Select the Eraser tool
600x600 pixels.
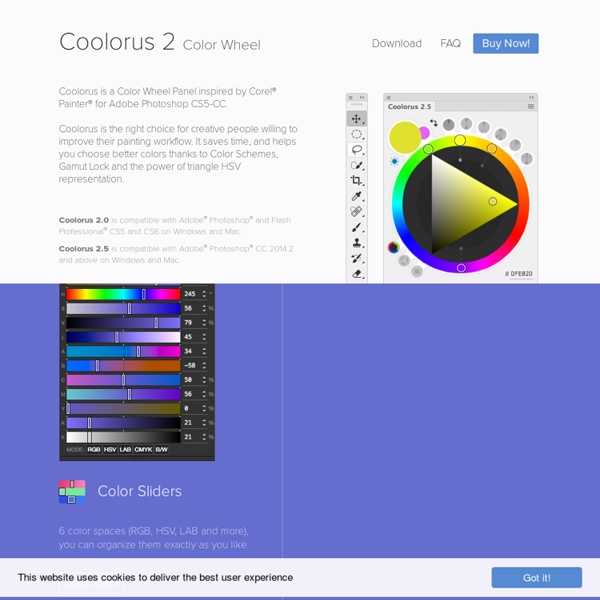click(x=357, y=274)
